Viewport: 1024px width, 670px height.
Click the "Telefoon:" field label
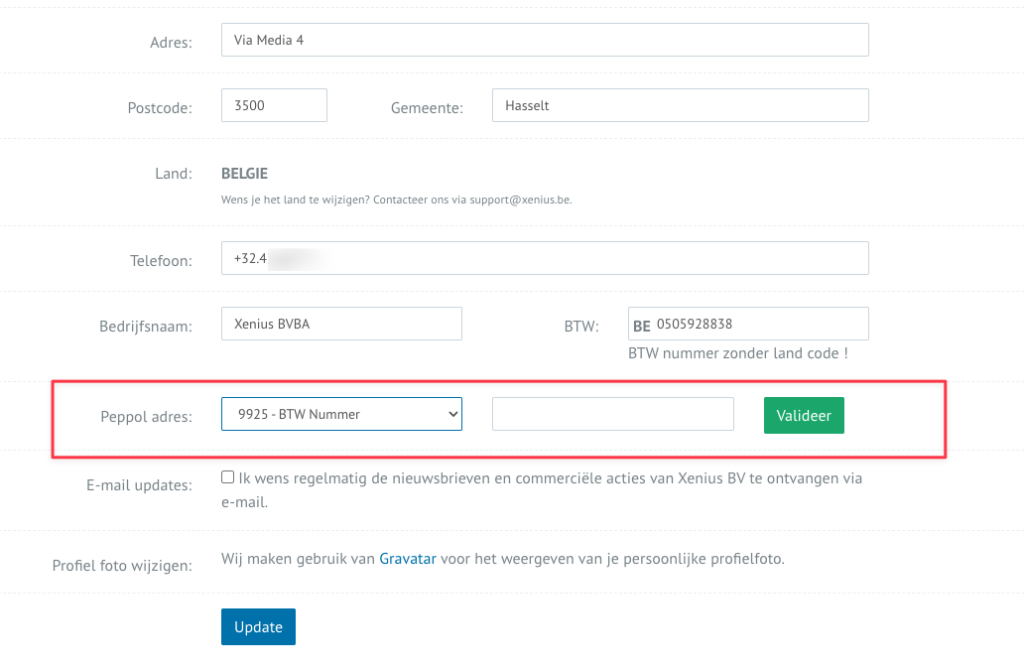[160, 260]
